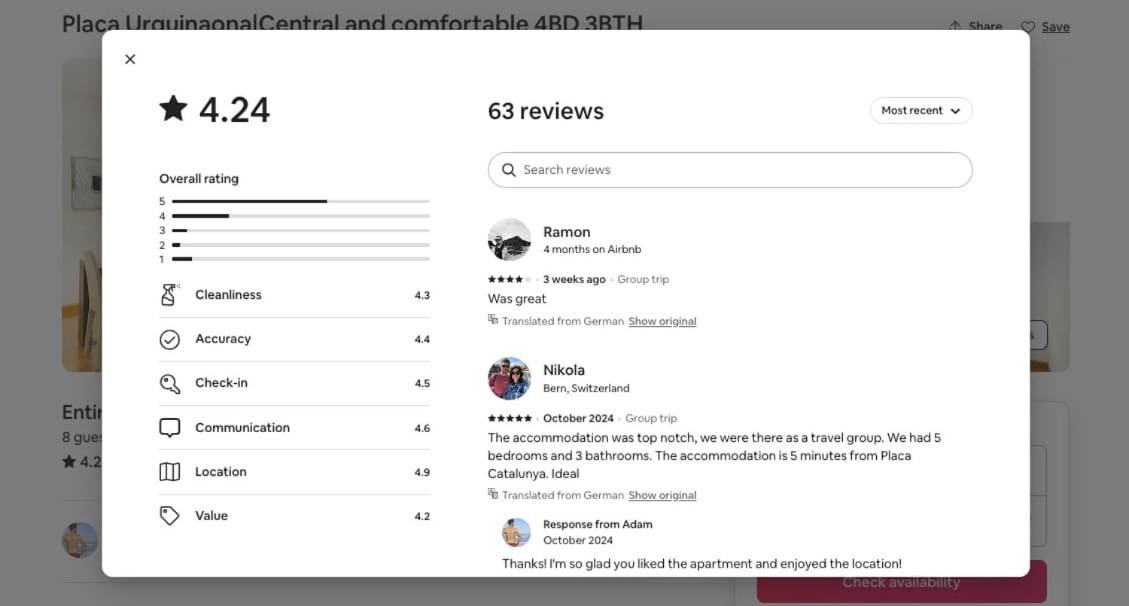Open the Most recent sort dropdown
The image size is (1129, 606).
921,111
